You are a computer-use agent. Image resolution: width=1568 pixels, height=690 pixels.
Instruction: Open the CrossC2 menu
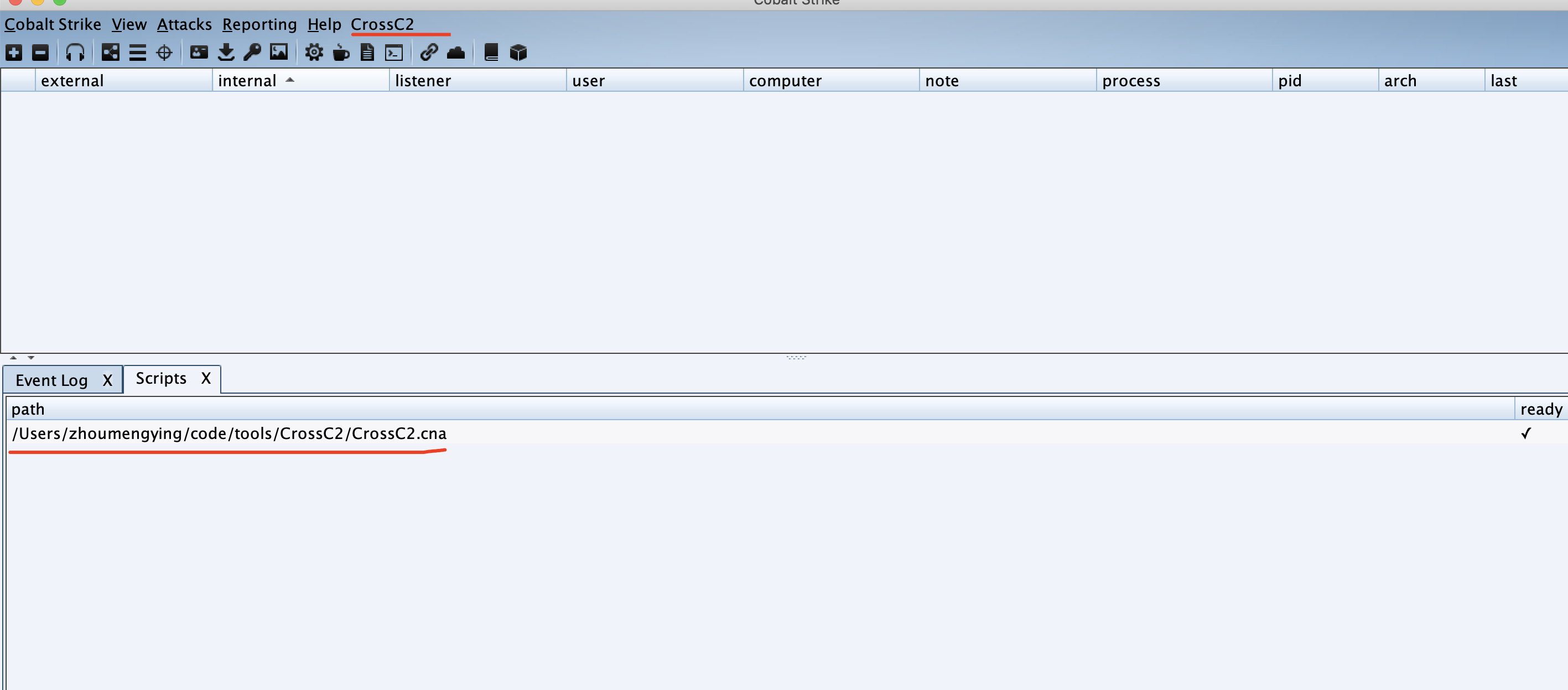382,24
